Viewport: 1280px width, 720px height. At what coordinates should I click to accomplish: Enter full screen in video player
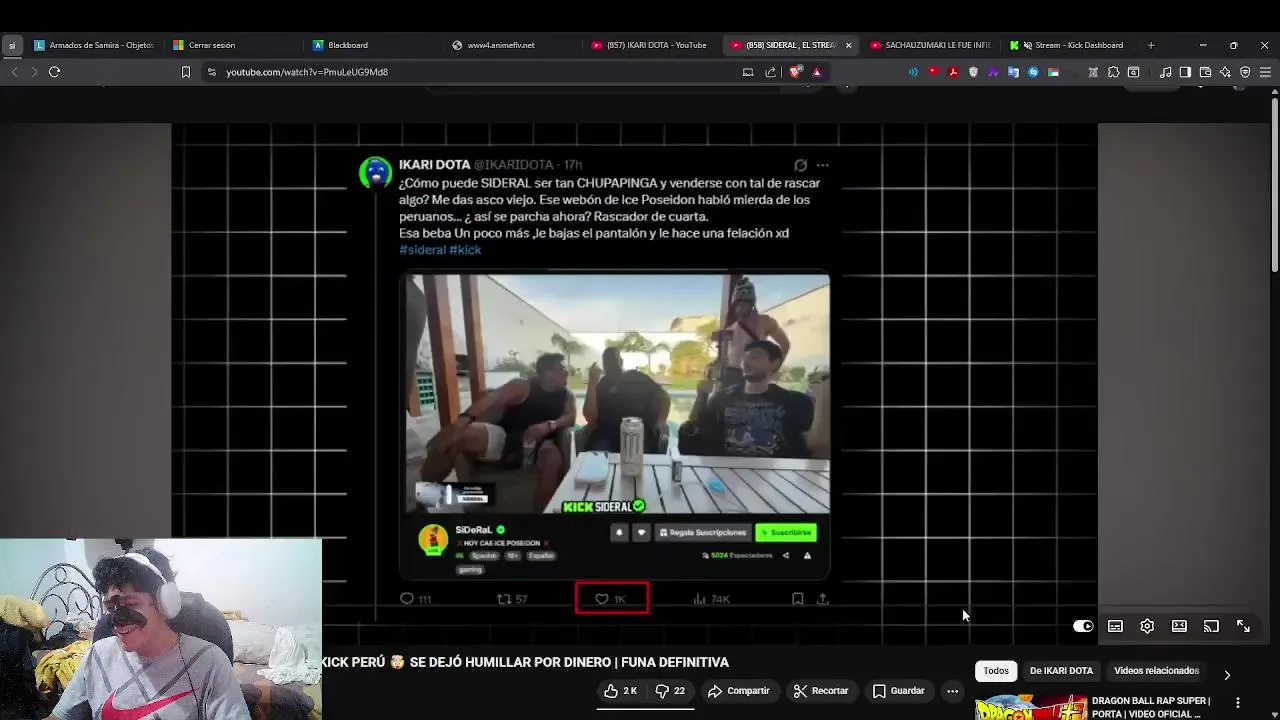click(x=1243, y=626)
